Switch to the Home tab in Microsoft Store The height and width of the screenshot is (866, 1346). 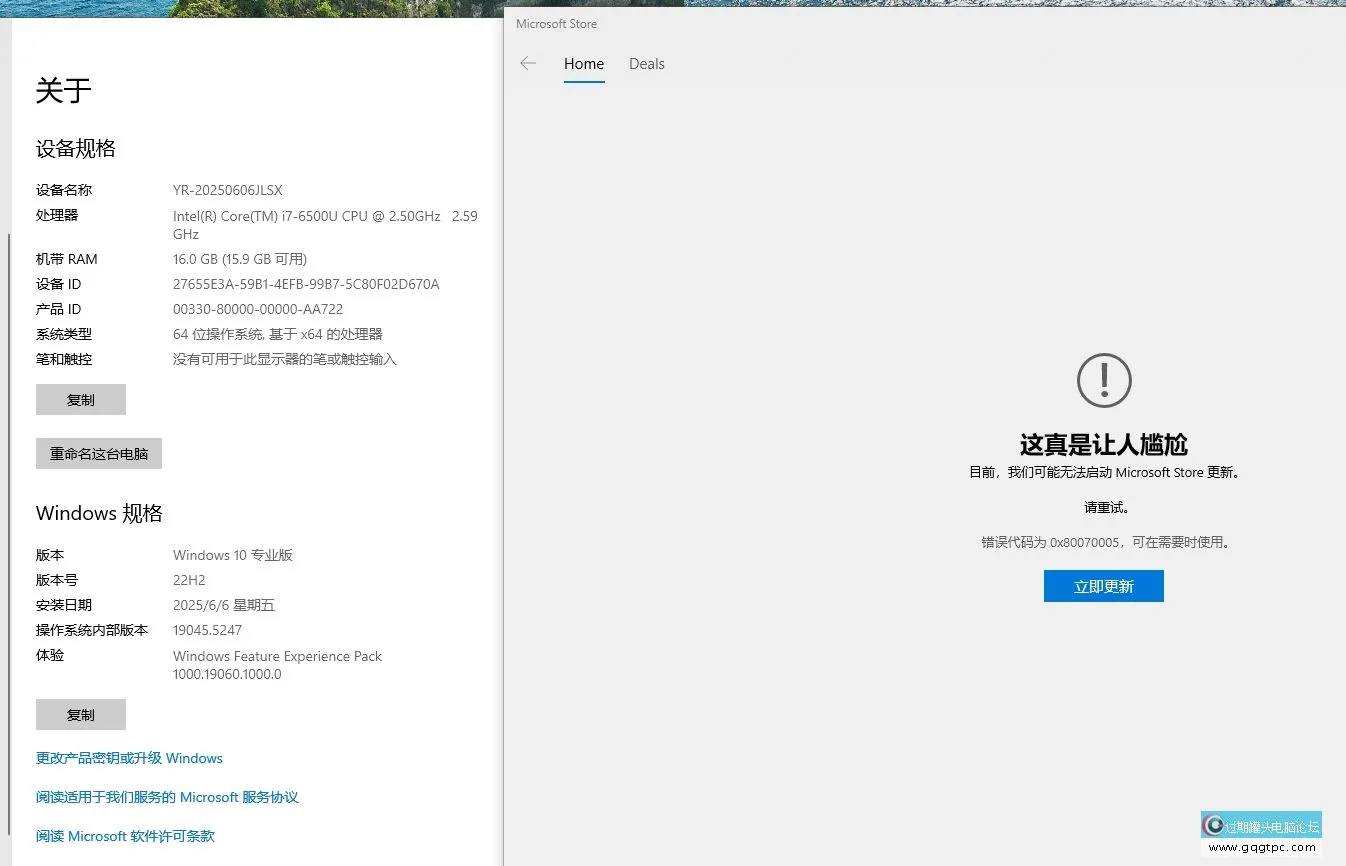click(x=584, y=63)
